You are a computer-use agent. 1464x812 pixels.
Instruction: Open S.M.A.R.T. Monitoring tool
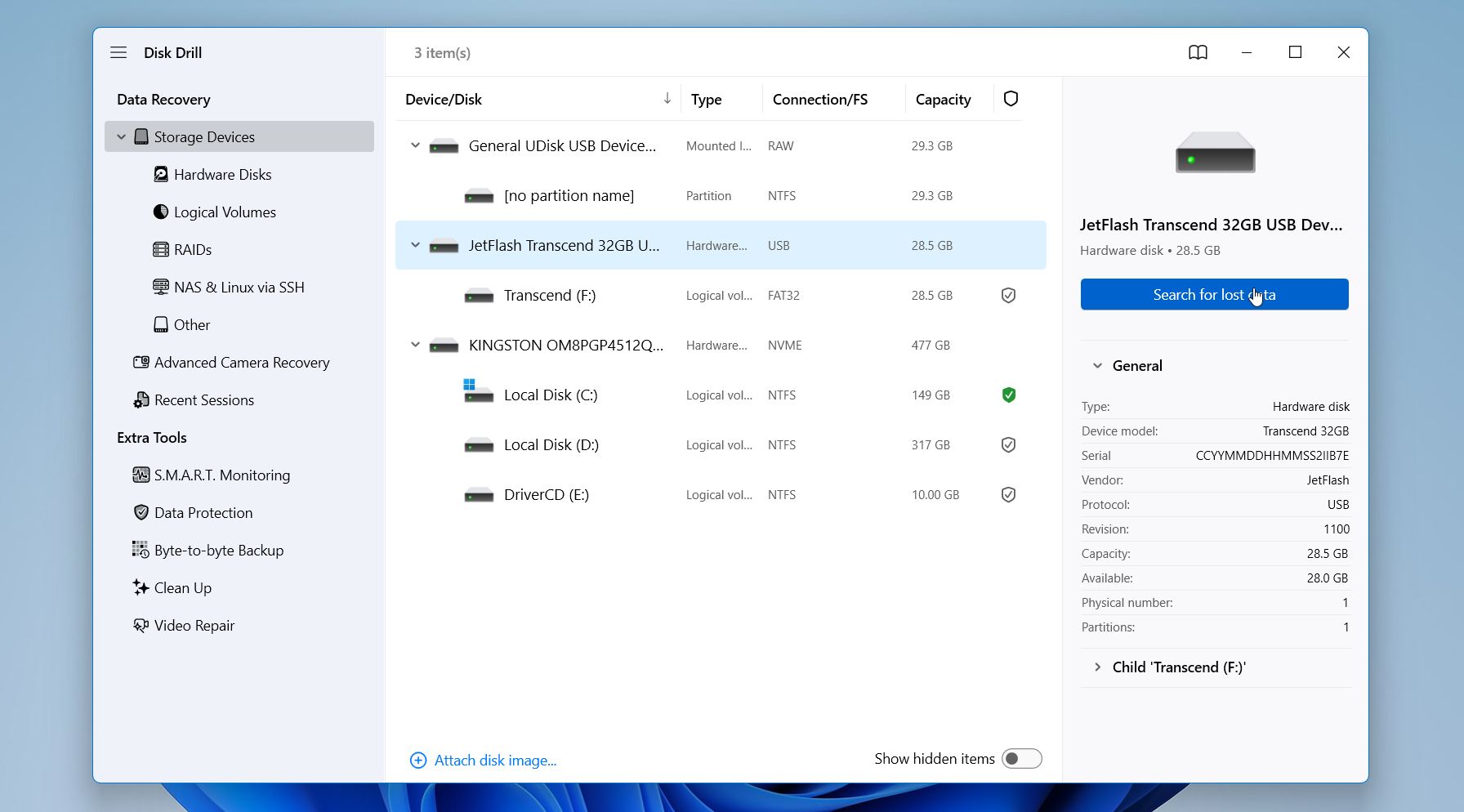[x=222, y=475]
